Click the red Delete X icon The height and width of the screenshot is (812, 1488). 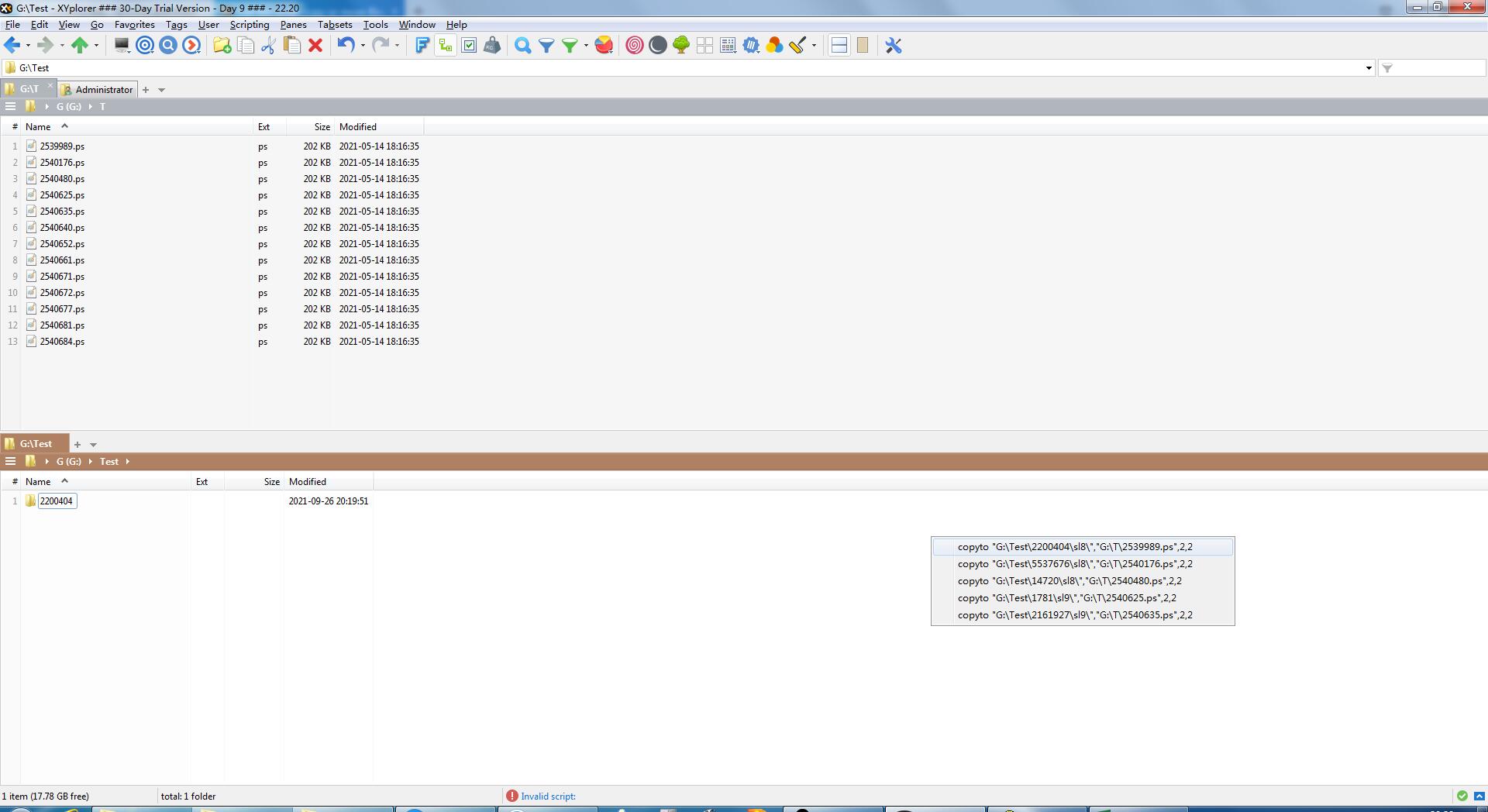pos(315,46)
